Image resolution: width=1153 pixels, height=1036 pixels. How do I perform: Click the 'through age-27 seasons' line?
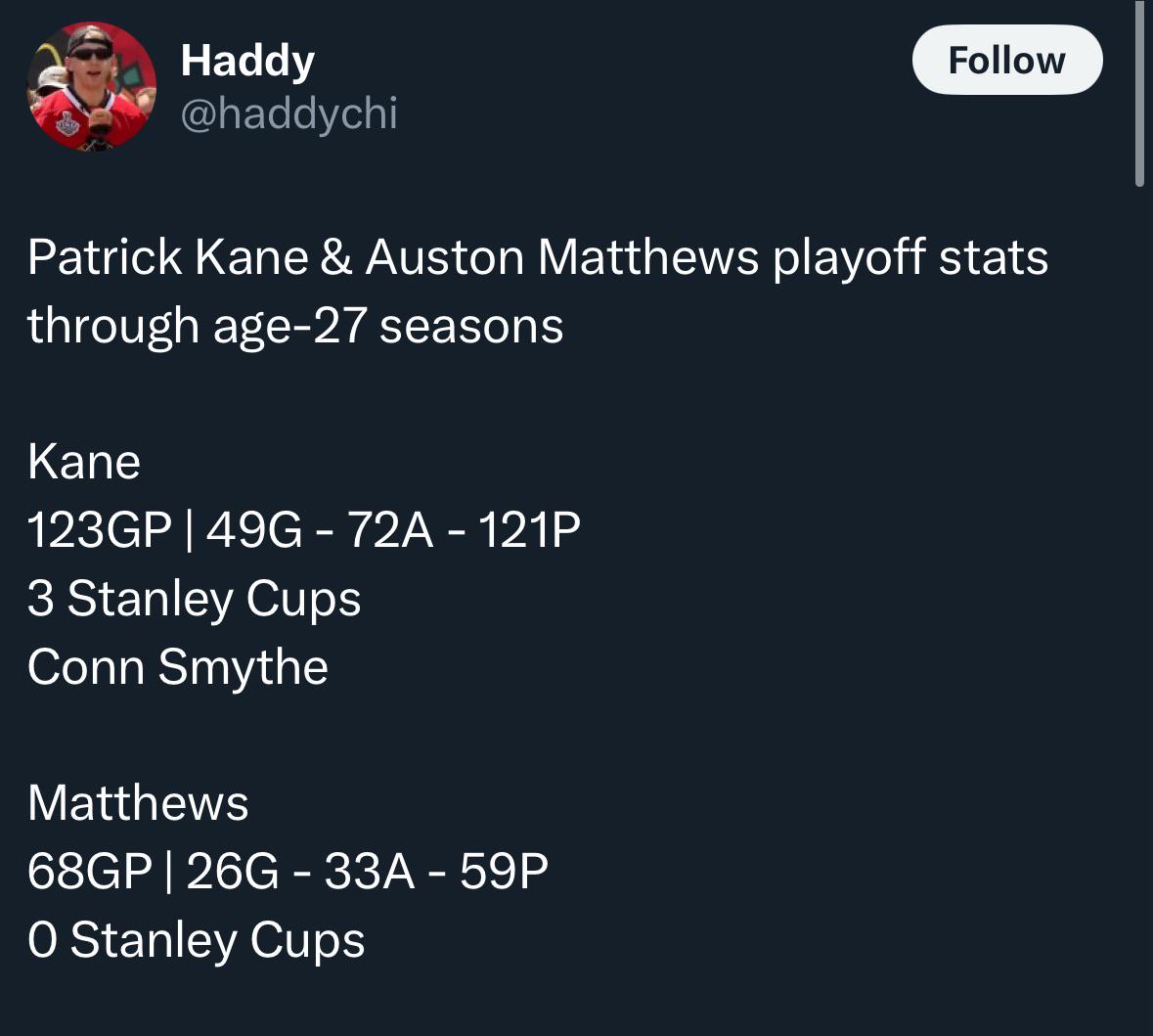tap(295, 326)
